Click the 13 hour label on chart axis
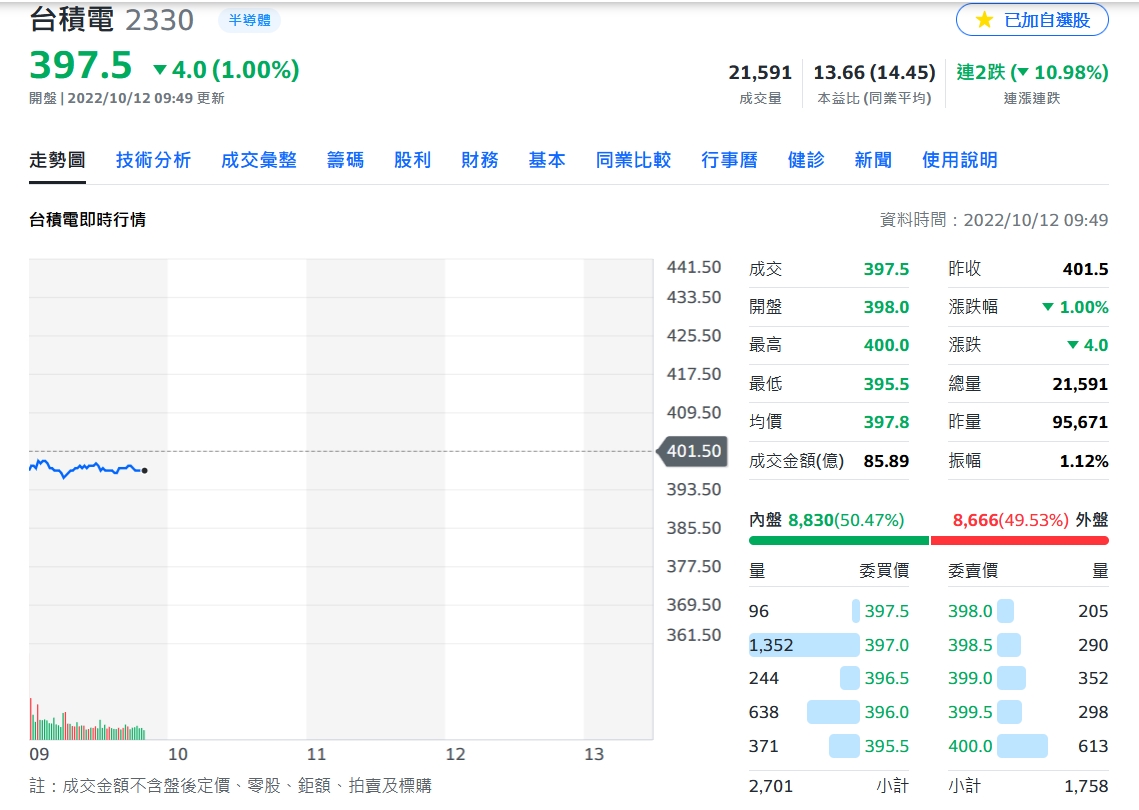The width and height of the screenshot is (1139, 810). (x=594, y=754)
